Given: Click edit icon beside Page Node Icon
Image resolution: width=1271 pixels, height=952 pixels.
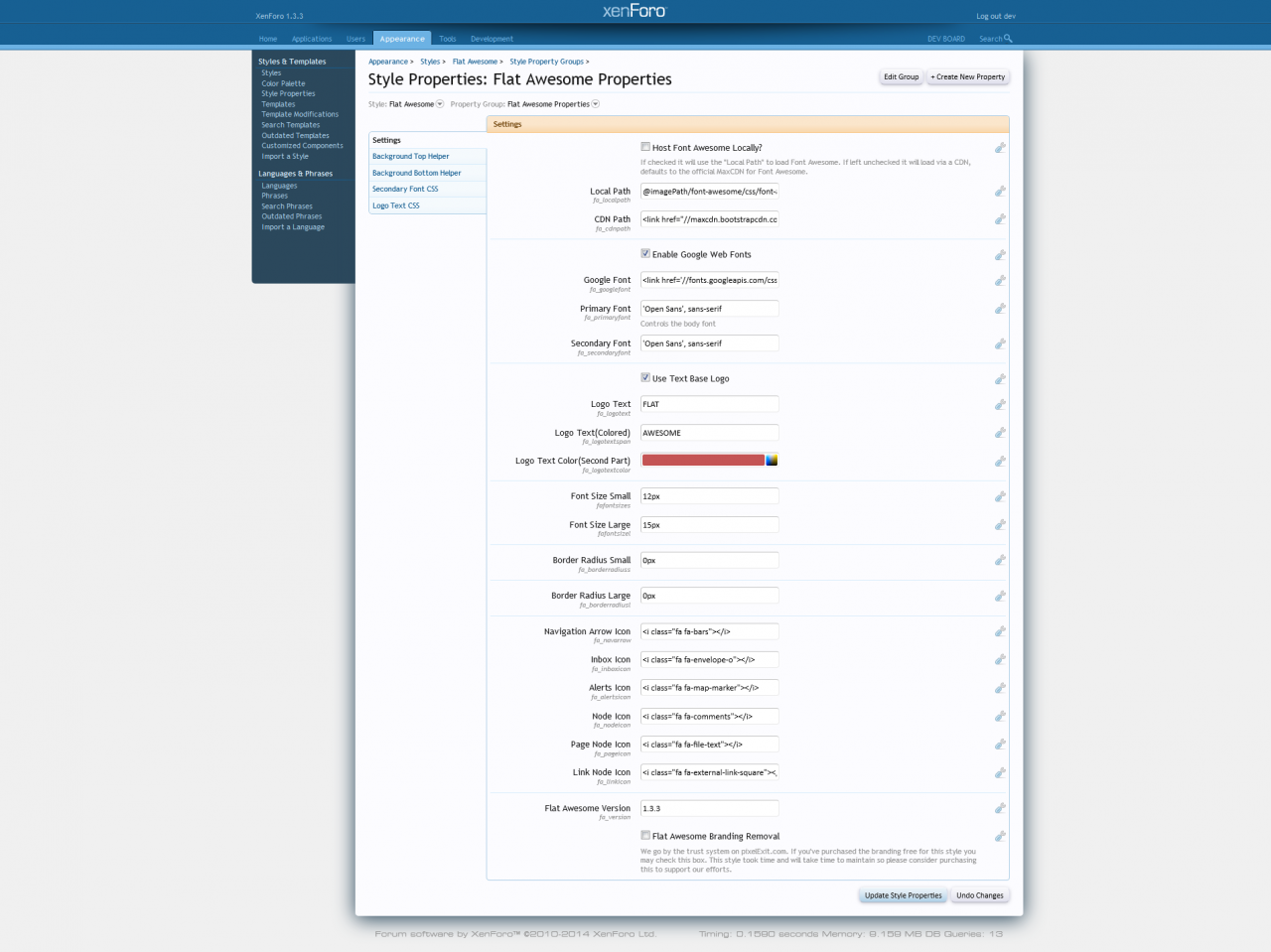Looking at the screenshot, I should pos(1000,745).
